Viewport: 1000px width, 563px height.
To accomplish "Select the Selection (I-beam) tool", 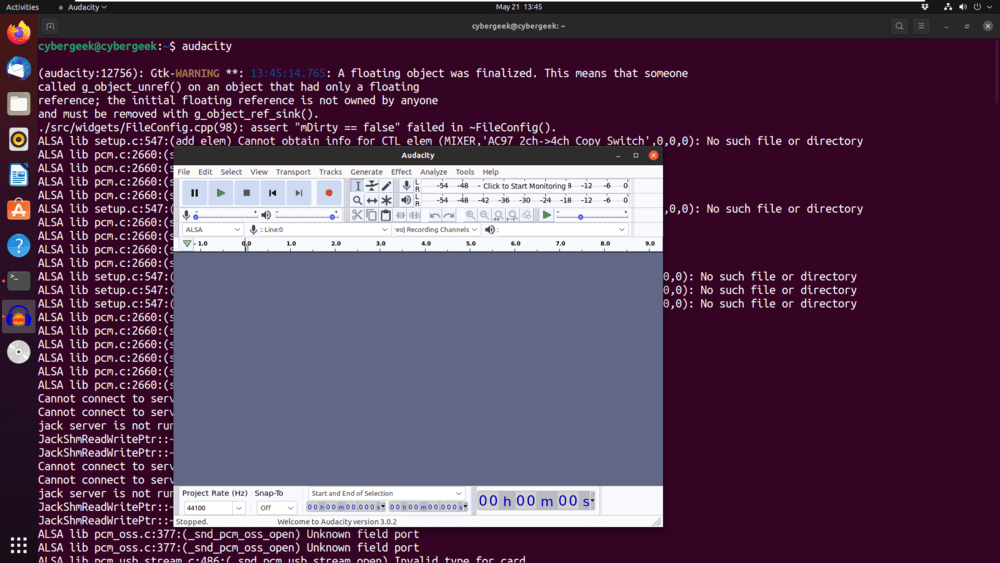I will click(357, 186).
